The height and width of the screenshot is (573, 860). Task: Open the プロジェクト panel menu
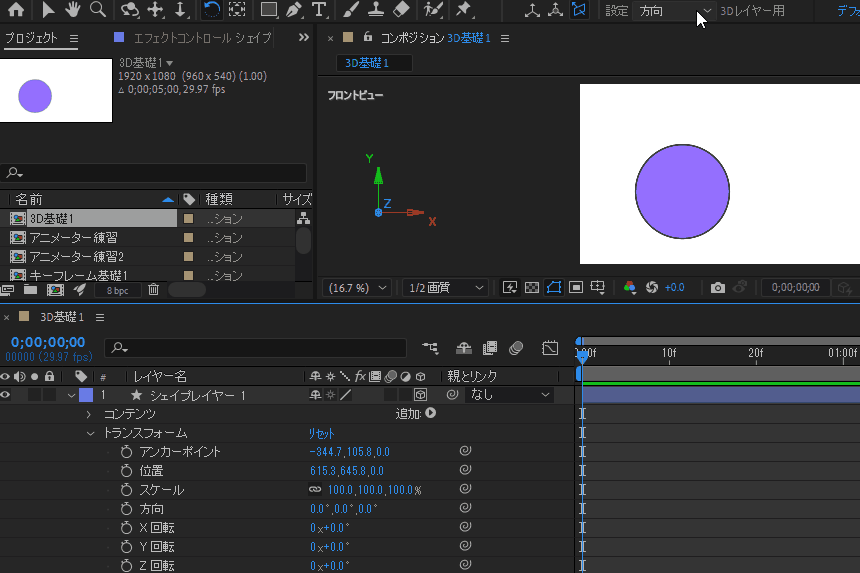[73, 38]
